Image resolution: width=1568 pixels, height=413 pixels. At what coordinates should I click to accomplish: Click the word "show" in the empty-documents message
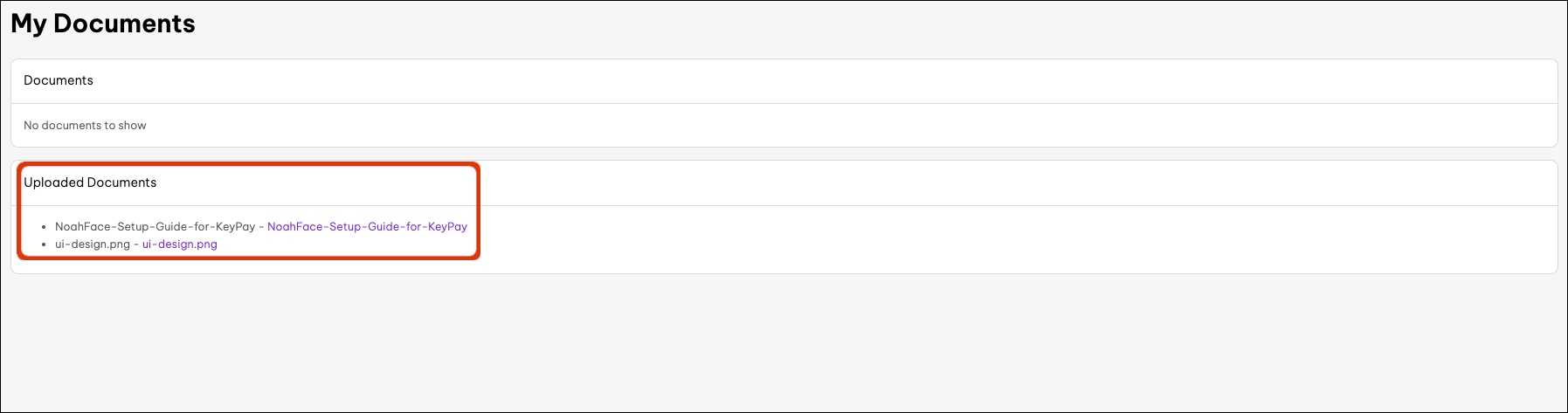pos(132,126)
